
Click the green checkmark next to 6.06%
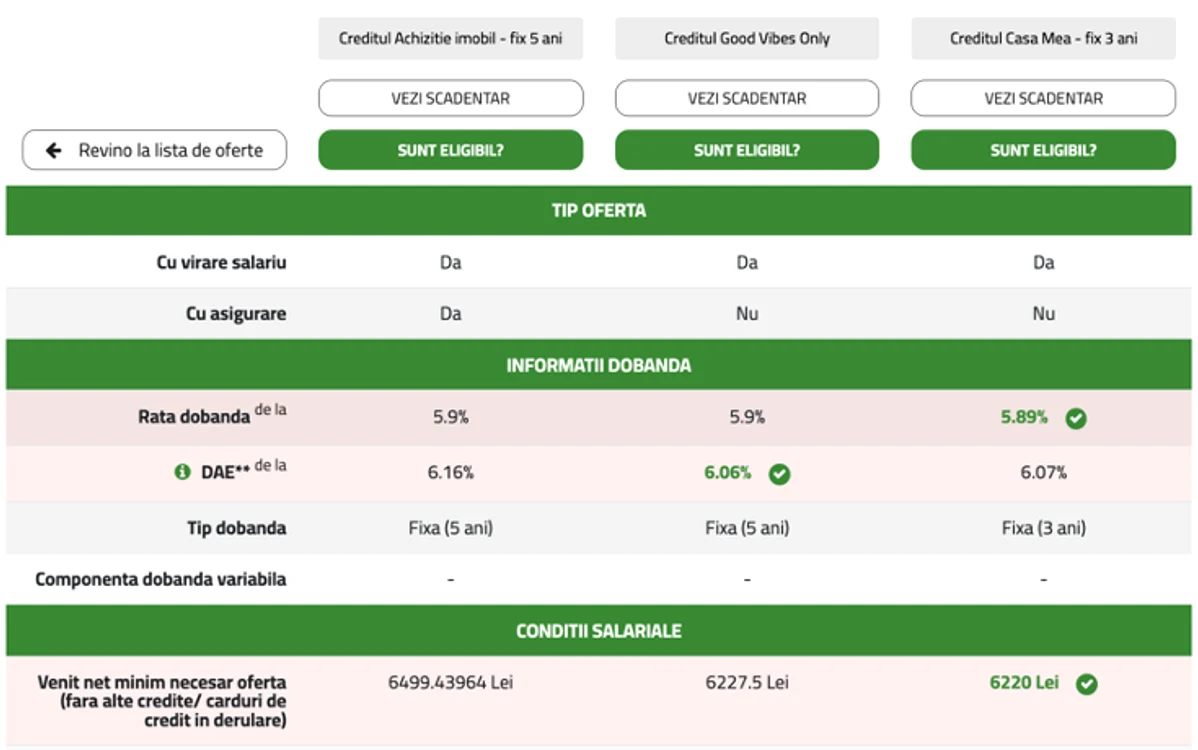pyautogui.click(x=779, y=474)
